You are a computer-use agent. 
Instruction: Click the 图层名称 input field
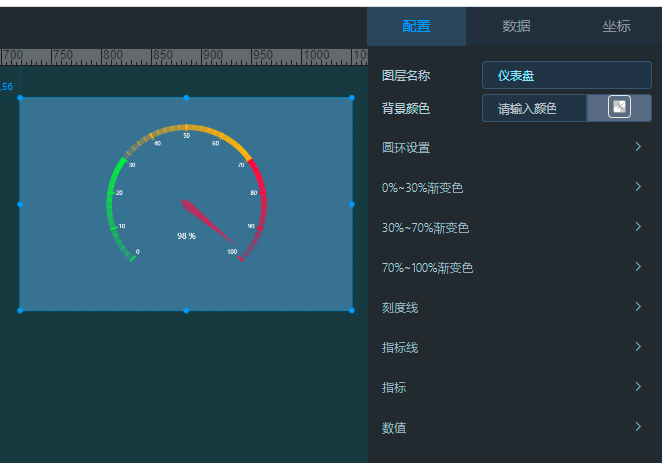click(x=566, y=76)
